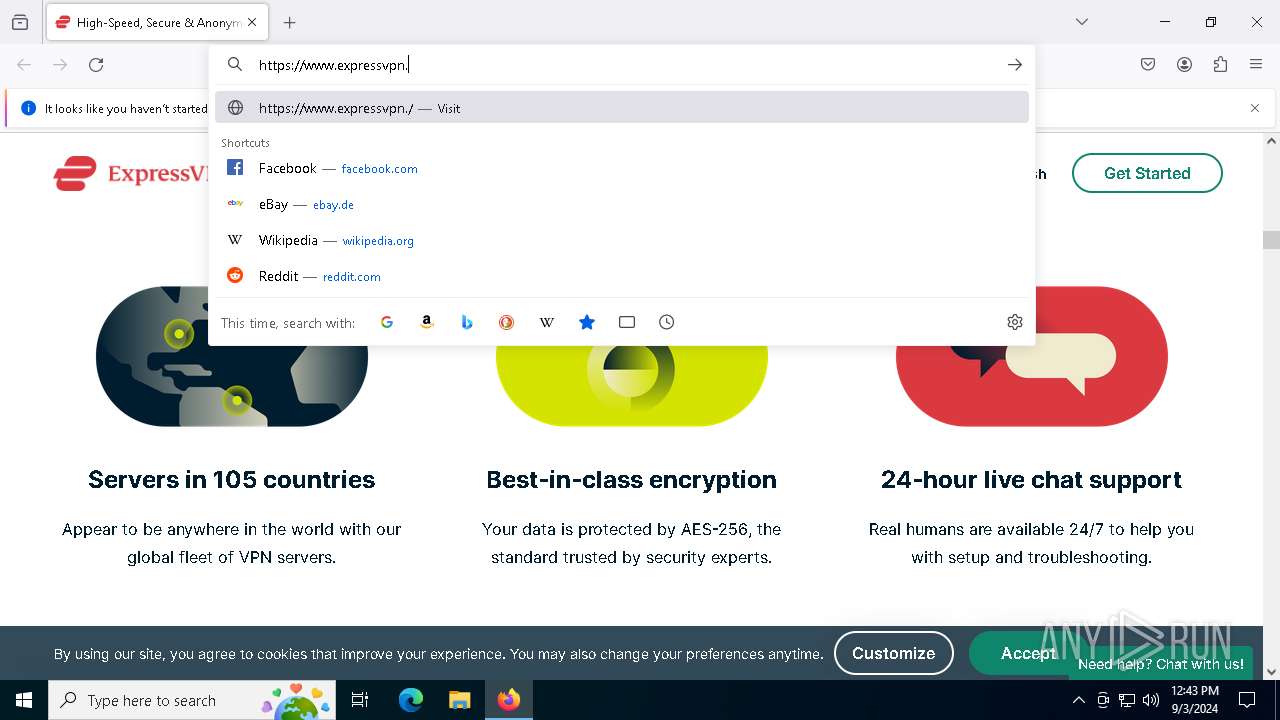This screenshot has height=720, width=1280.
Task: Click the chat bubbles illustration
Action: coord(1031,357)
